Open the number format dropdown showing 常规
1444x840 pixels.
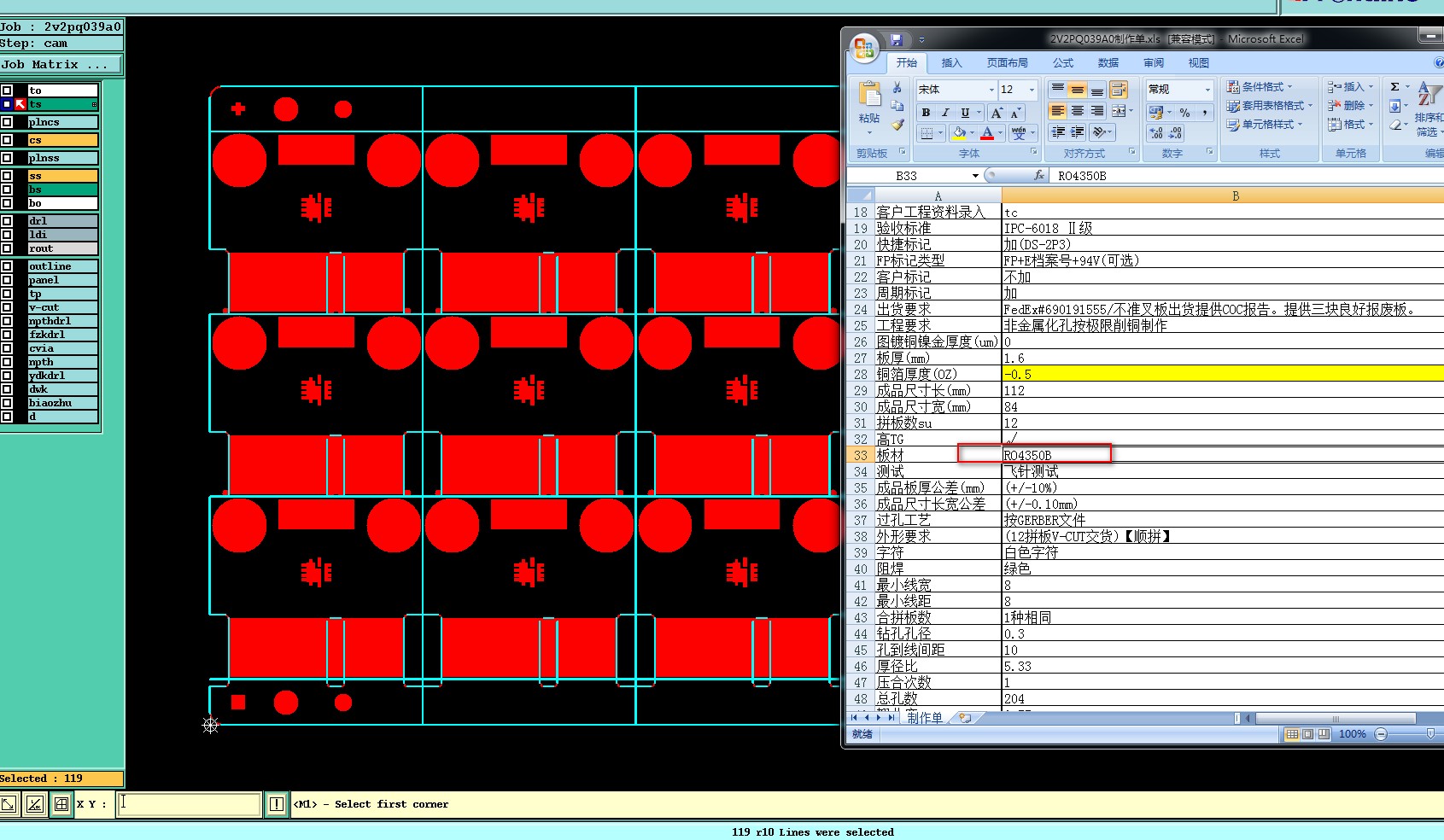coord(1207,90)
